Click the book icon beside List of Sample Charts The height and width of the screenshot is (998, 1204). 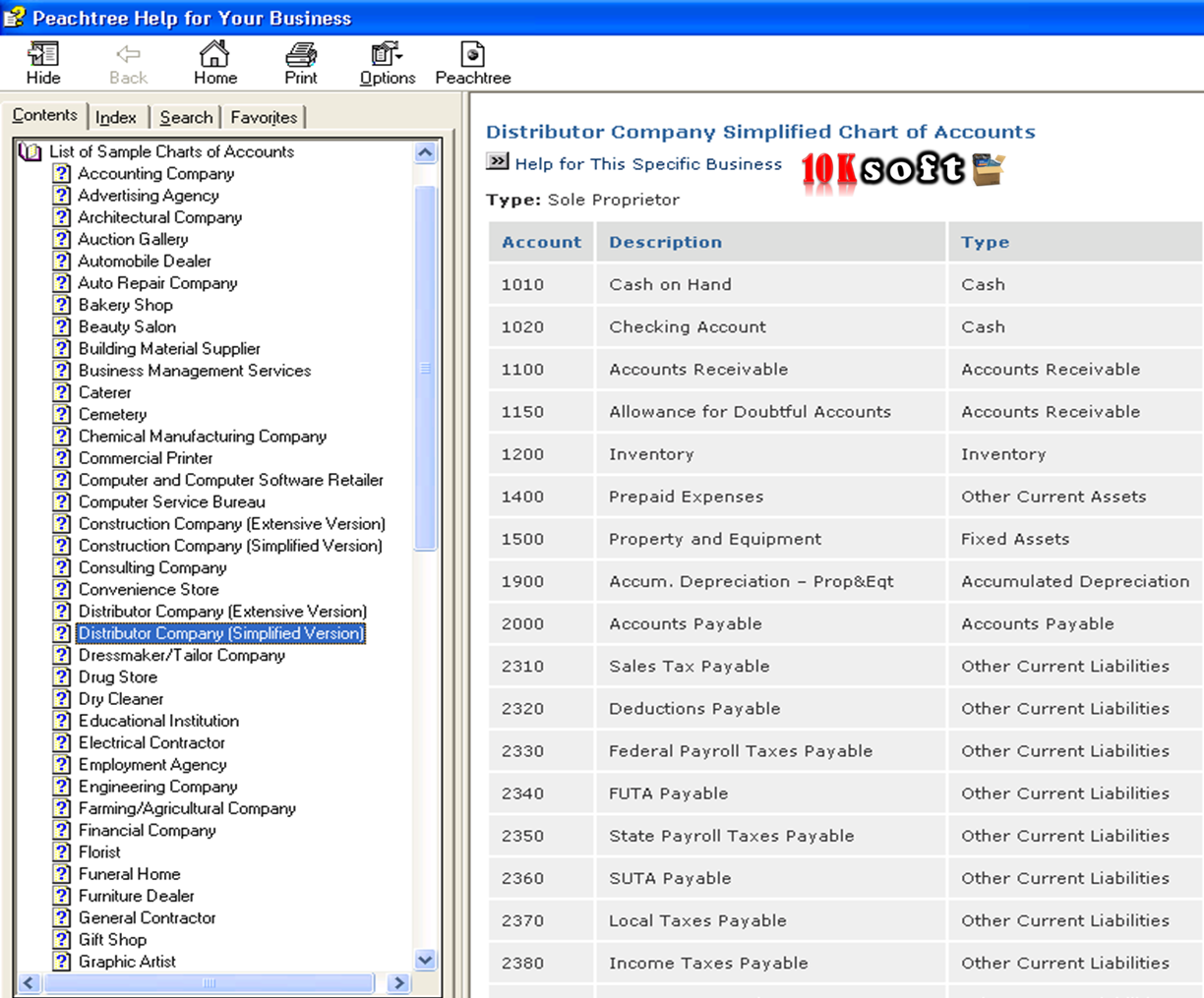30,151
